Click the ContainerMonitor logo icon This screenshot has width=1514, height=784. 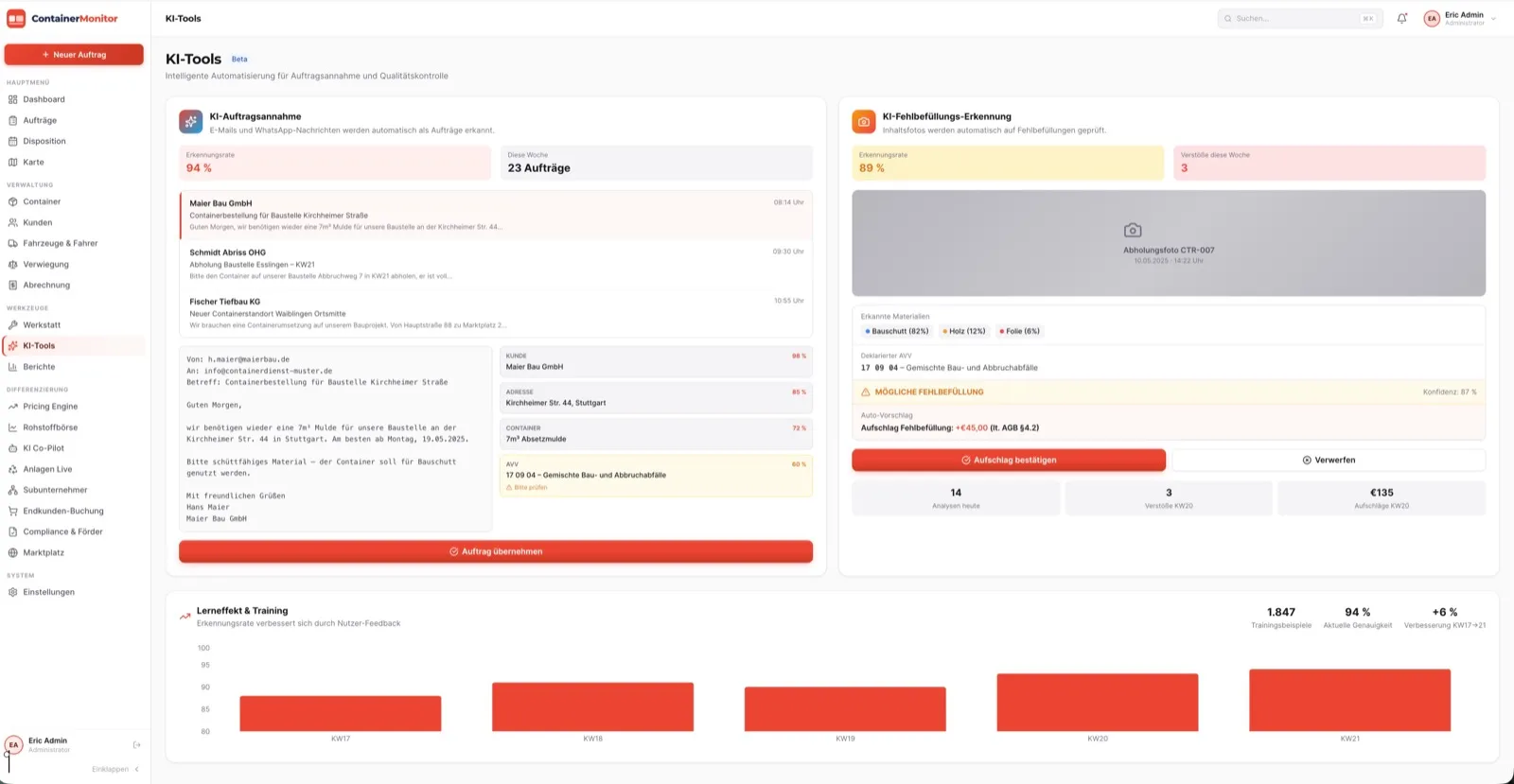tap(16, 18)
